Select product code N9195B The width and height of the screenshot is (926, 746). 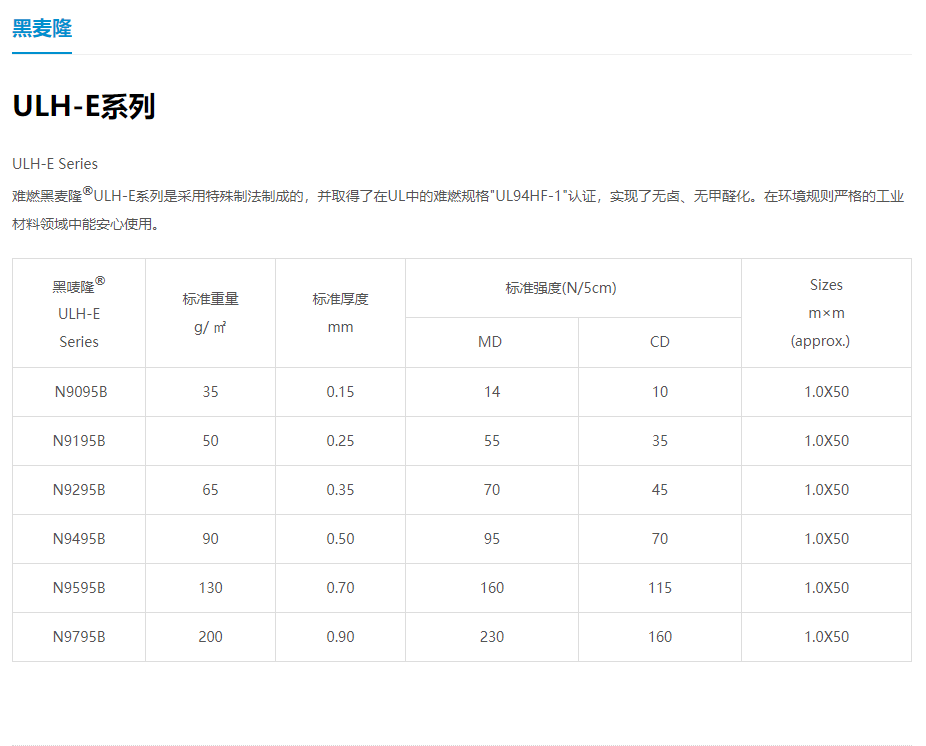pyautogui.click(x=79, y=441)
